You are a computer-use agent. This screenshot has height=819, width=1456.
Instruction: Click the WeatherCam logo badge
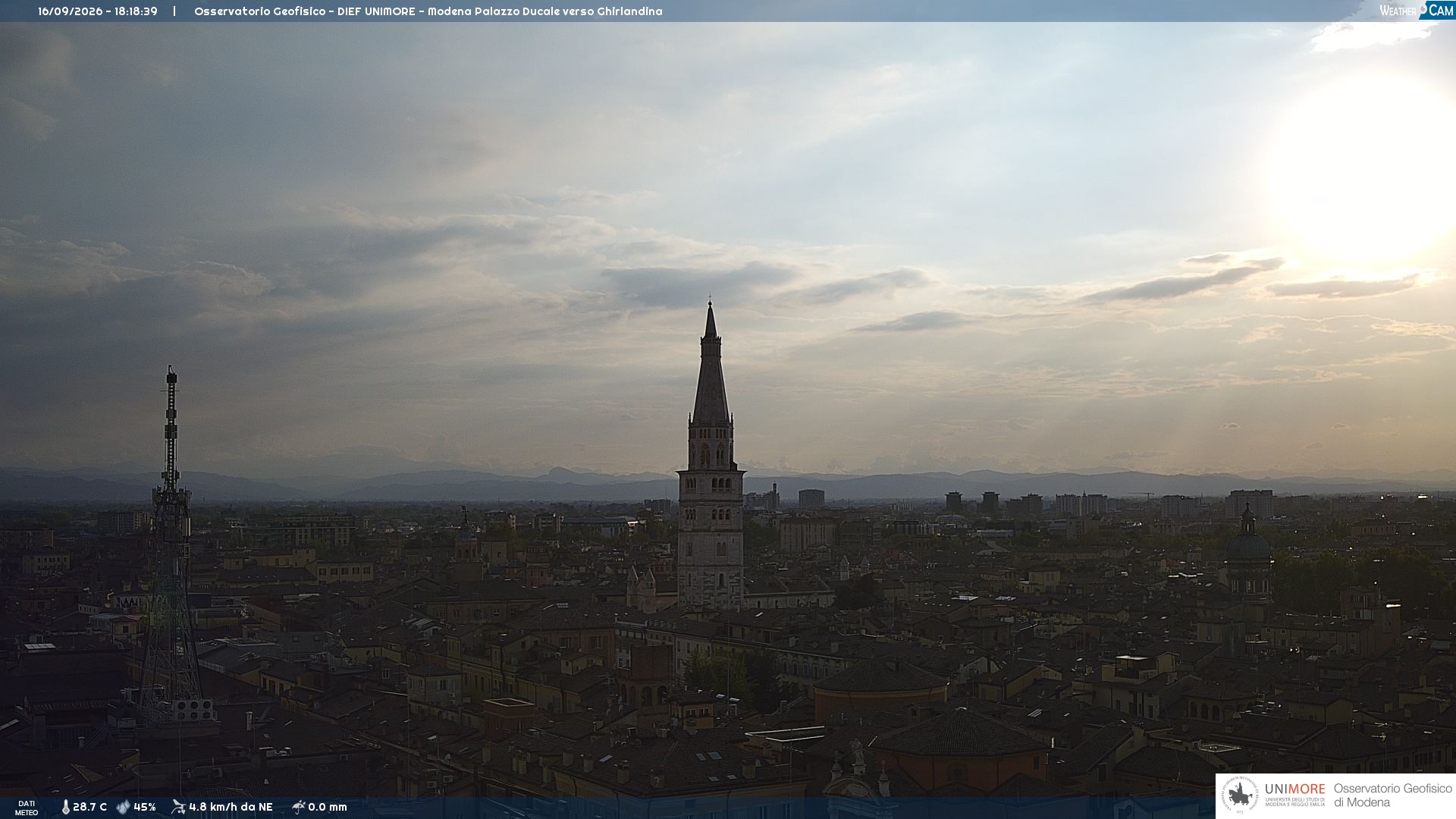pos(1416,11)
